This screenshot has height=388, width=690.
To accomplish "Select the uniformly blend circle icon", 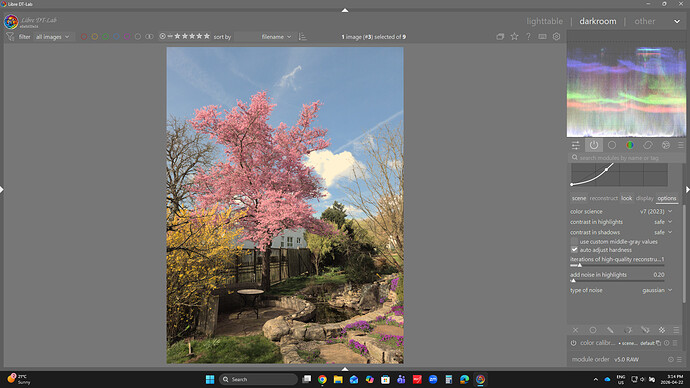I will pyautogui.click(x=593, y=330).
